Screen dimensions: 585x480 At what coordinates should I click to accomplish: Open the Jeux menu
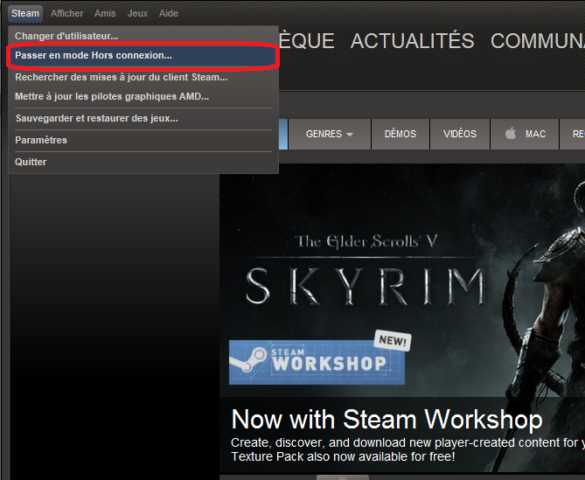(x=138, y=13)
